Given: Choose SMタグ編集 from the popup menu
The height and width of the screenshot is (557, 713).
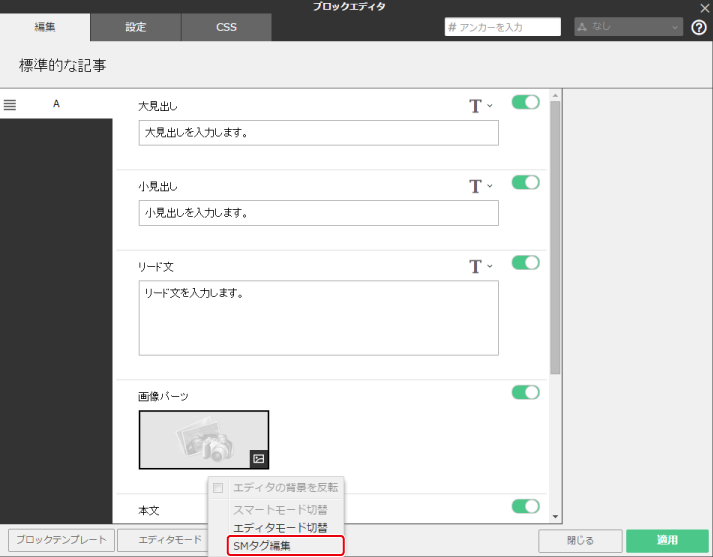Looking at the screenshot, I should tap(285, 546).
